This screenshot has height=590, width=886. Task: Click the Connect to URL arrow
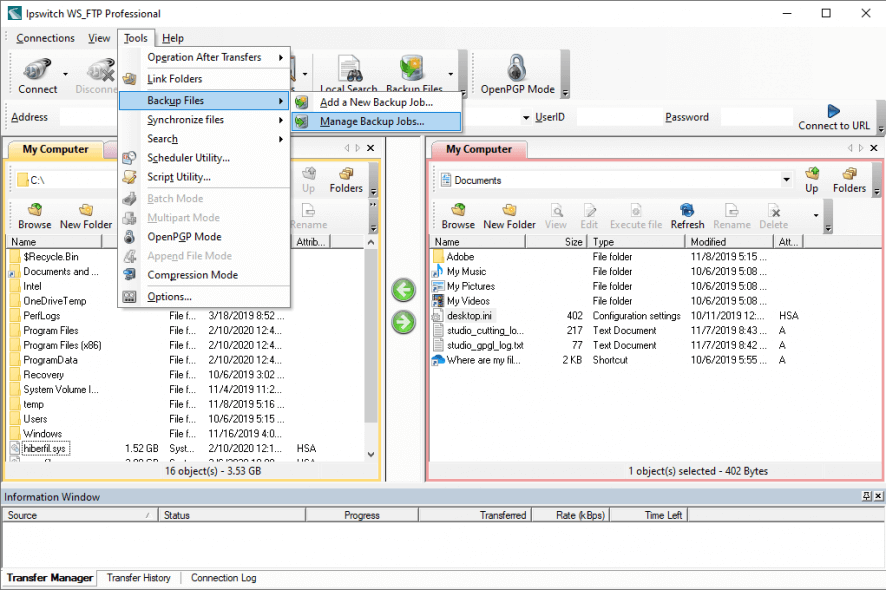(833, 111)
